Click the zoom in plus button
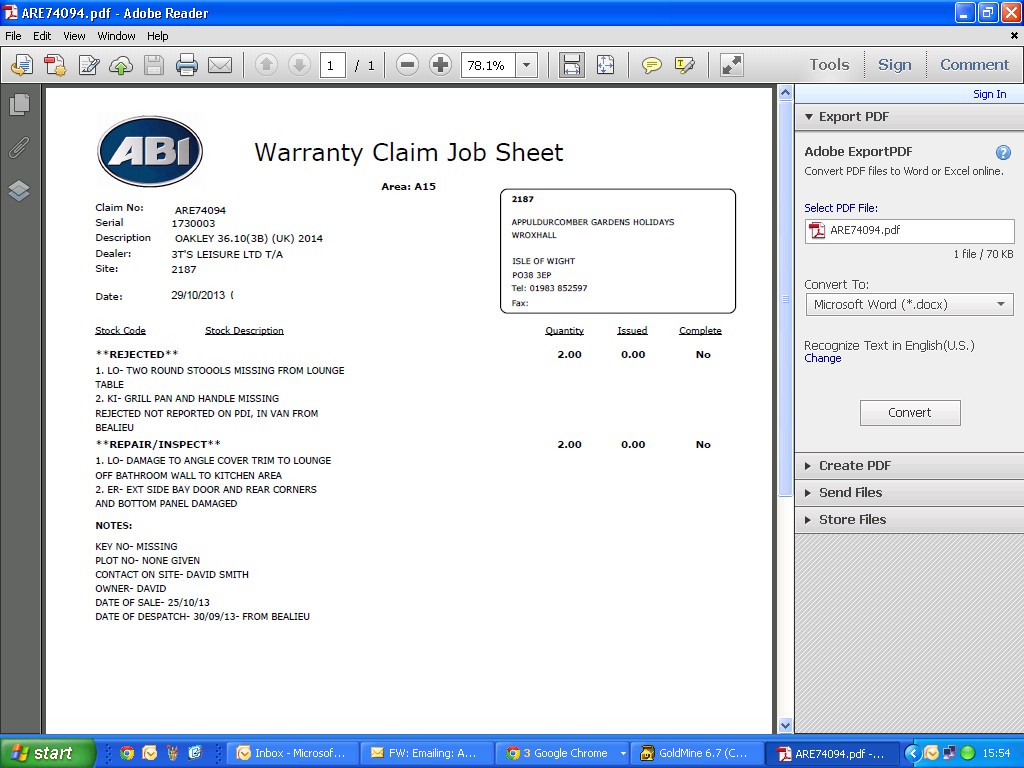The width and height of the screenshot is (1024, 768). click(x=440, y=65)
